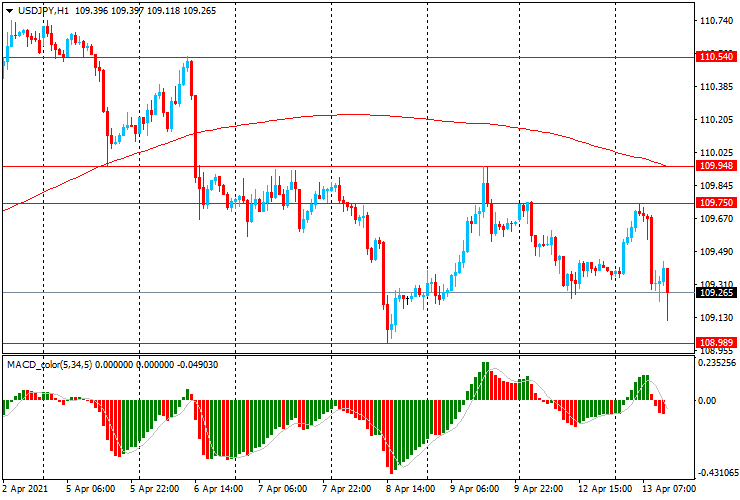Screen dimensions: 740x500
Task: Click the 109.130 price scale value
Action: [716, 318]
